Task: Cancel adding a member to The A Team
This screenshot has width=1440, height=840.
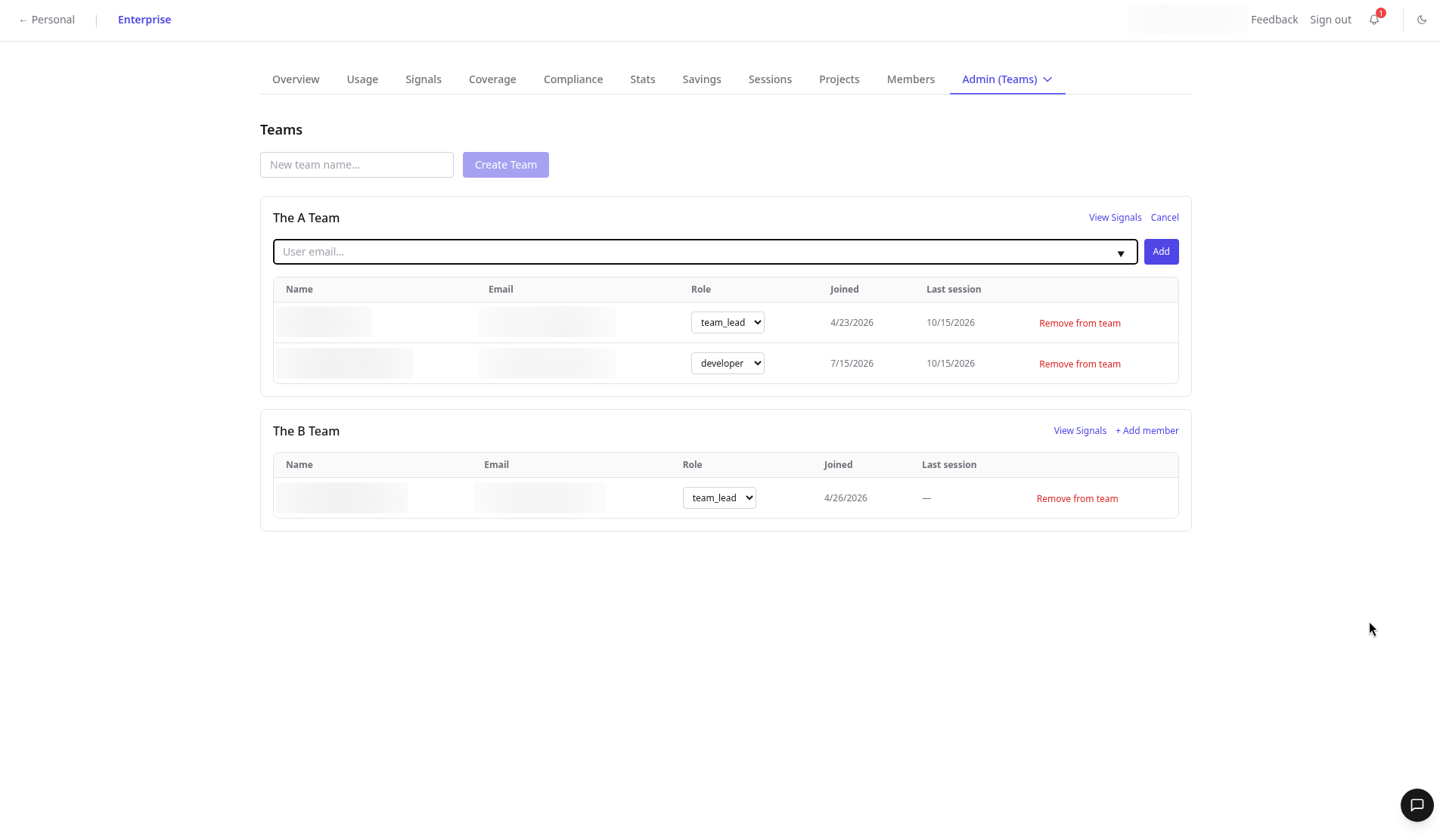Action: tap(1165, 218)
